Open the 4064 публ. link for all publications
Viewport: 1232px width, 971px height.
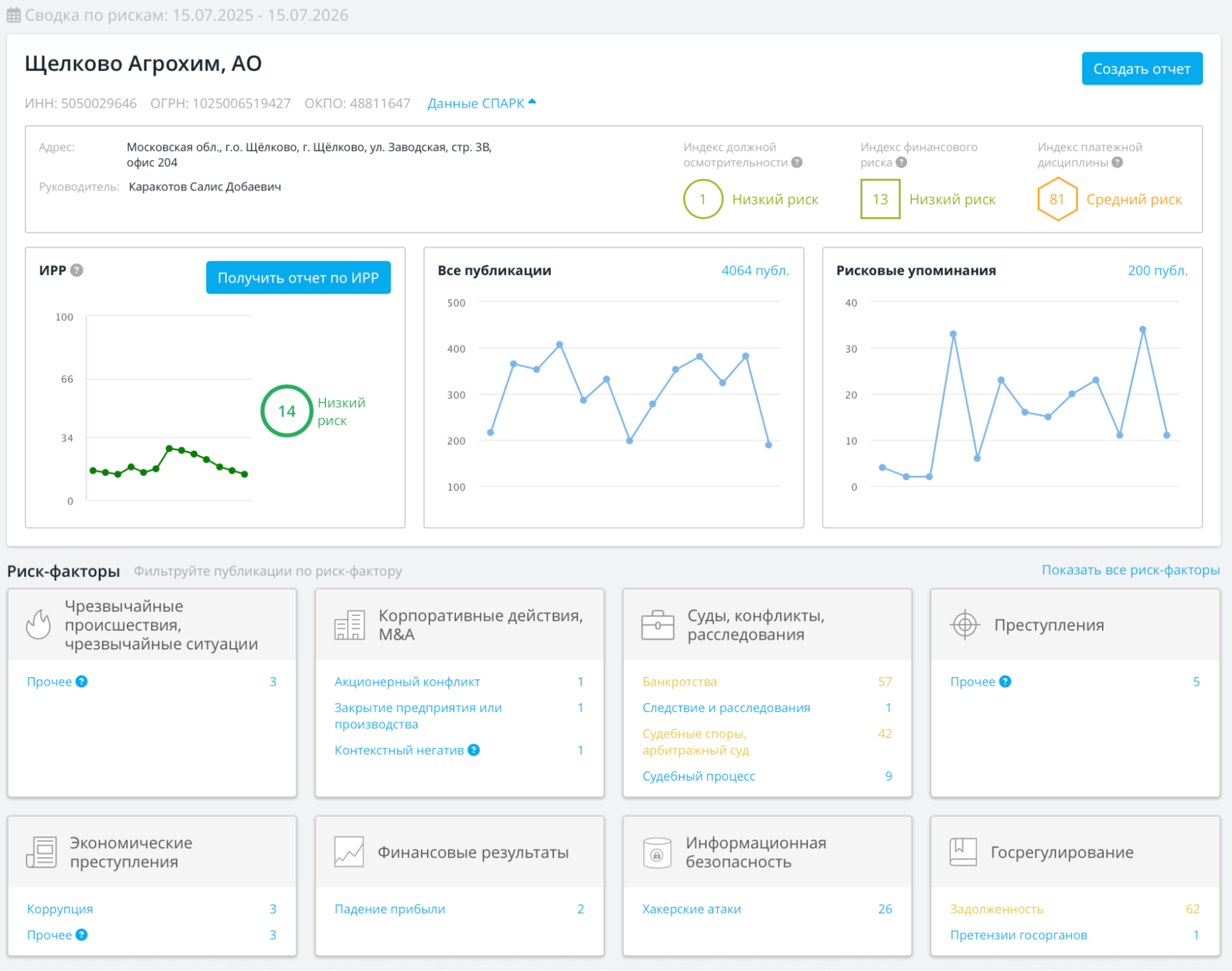[755, 270]
